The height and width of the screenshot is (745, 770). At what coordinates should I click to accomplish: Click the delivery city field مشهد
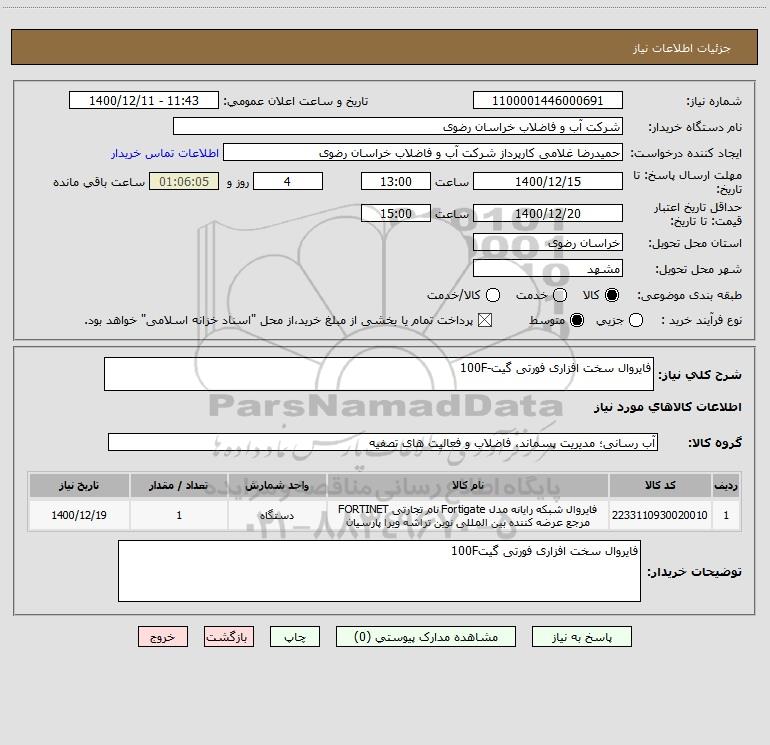point(548,268)
